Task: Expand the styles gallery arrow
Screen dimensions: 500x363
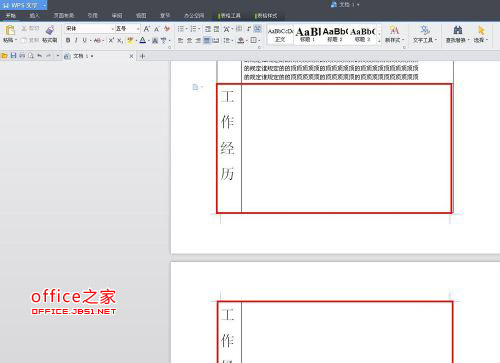Action: (379, 41)
